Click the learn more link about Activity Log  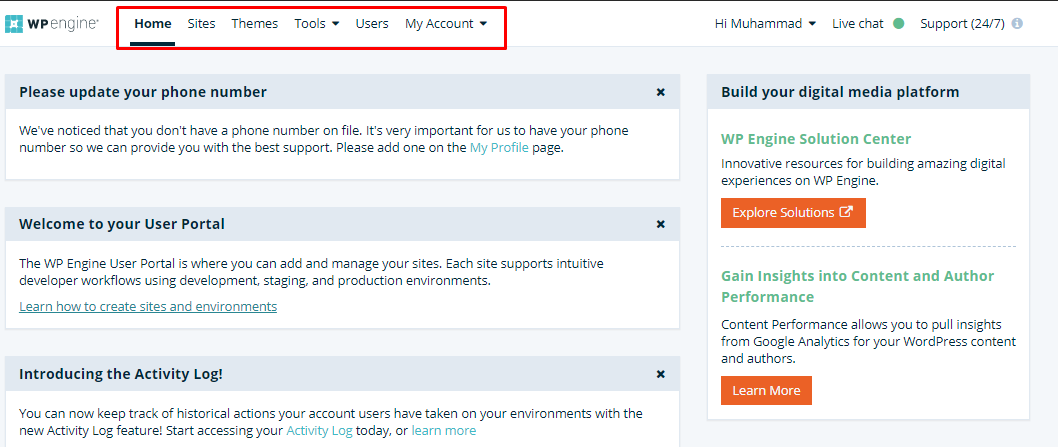coord(443,431)
